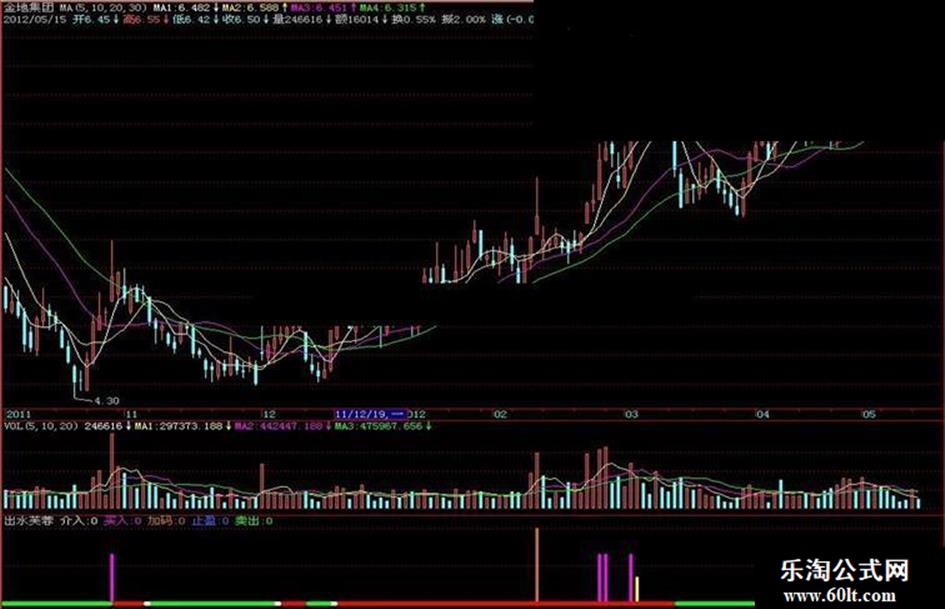
Task: Click the volume MA3:475967.656 value
Action: pyautogui.click(x=379, y=426)
